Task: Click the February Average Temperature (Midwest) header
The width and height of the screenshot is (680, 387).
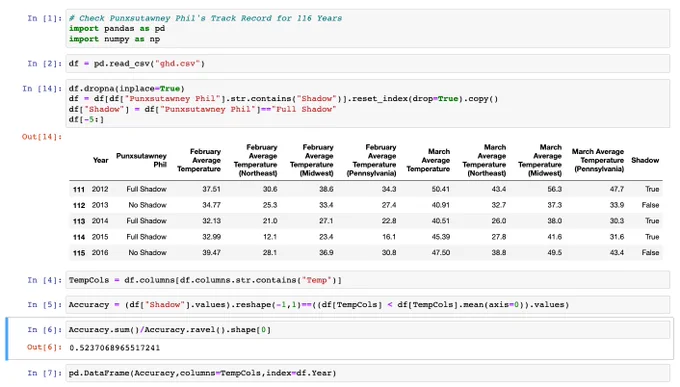Action: coord(312,160)
